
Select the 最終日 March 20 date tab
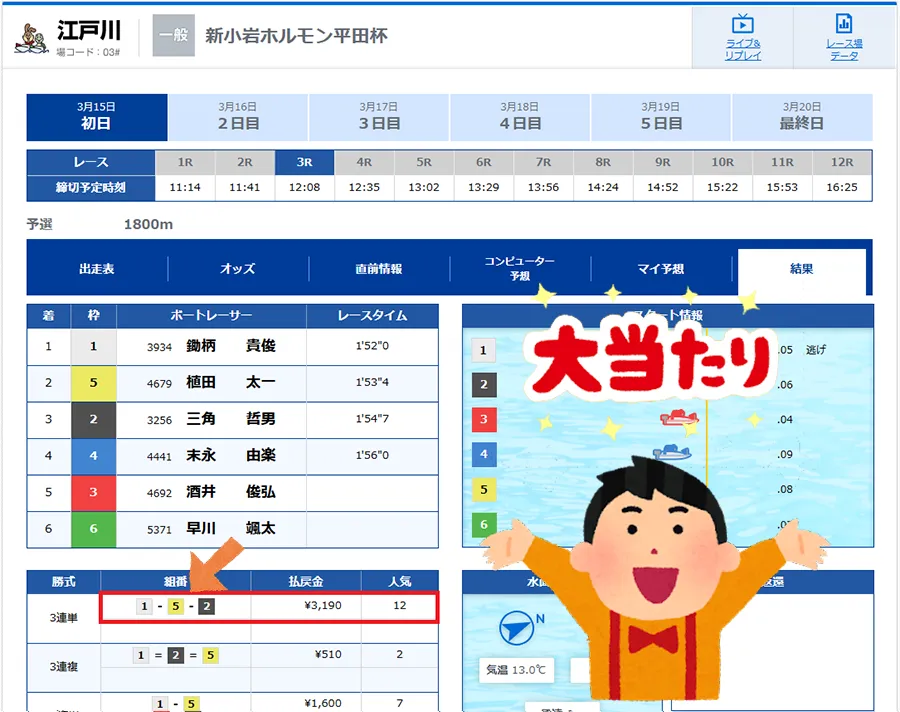coord(801,117)
